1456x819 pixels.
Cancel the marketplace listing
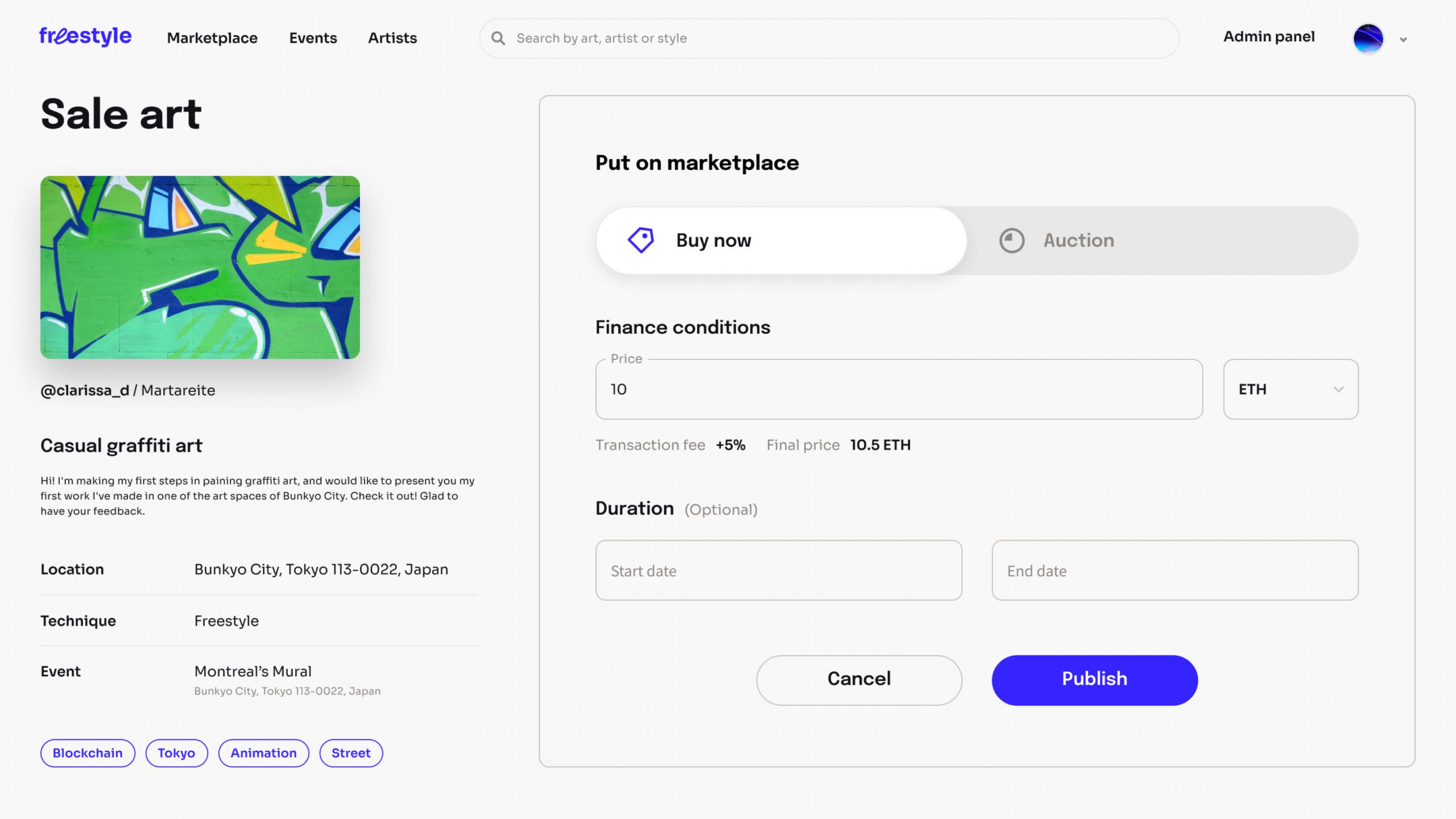pos(859,680)
